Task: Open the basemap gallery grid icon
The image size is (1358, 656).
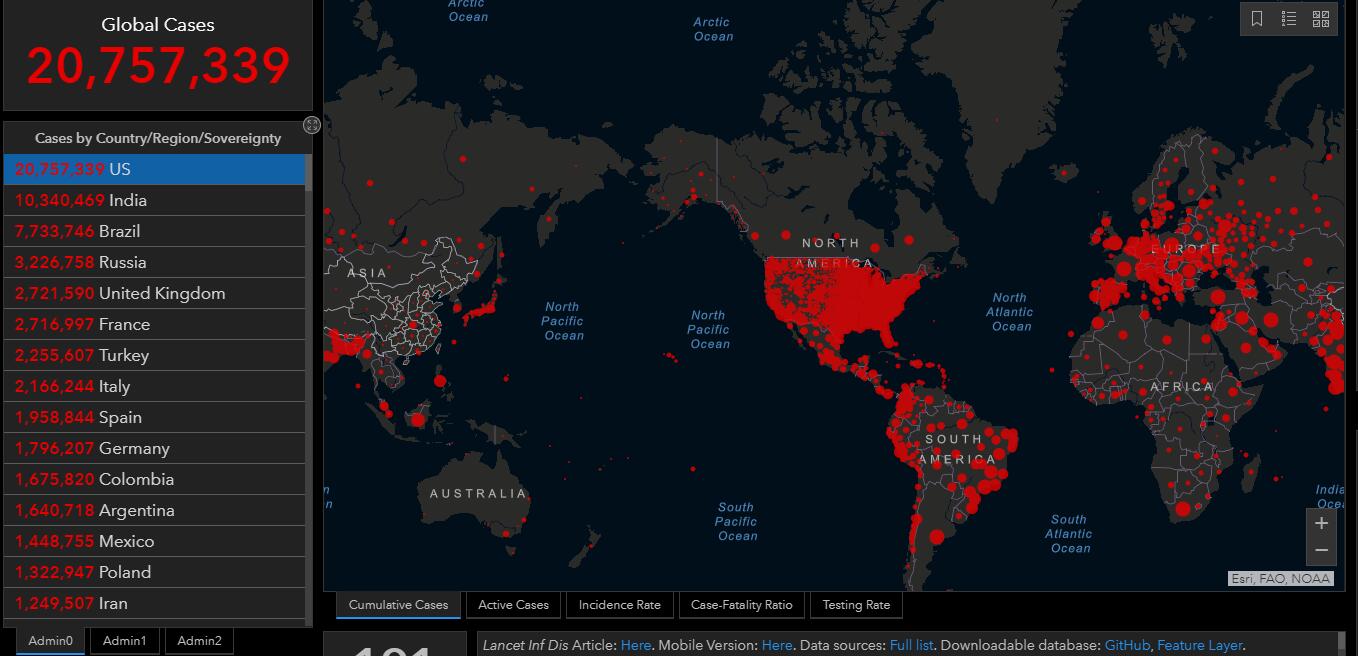Action: pos(1321,19)
